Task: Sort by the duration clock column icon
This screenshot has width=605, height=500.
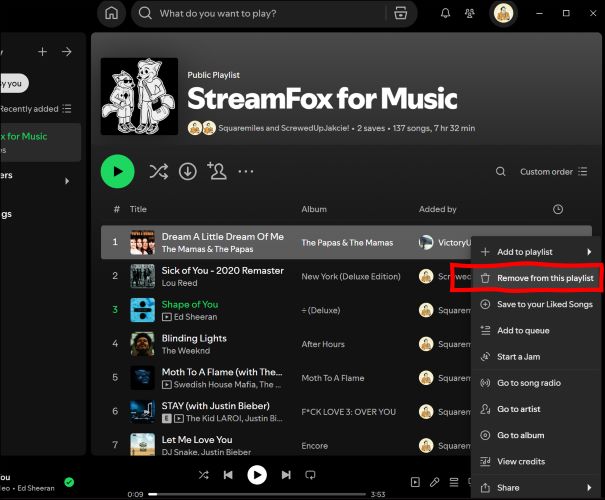Action: click(x=558, y=209)
